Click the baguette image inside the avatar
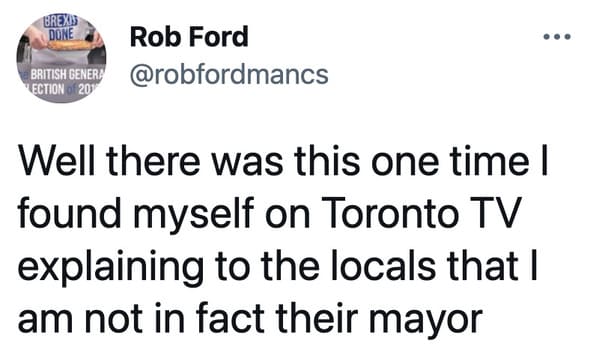 click(69, 45)
